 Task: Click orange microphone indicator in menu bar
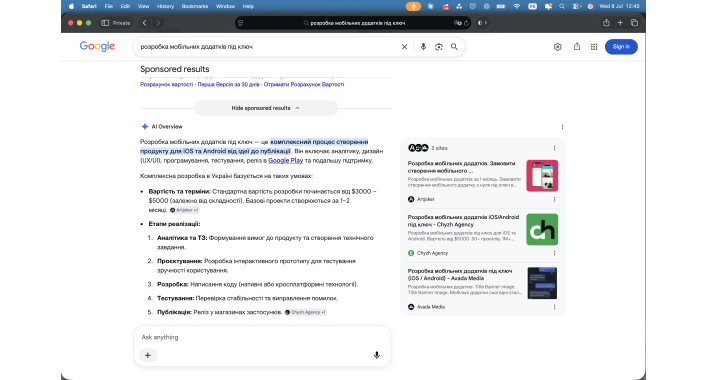(413, 6)
